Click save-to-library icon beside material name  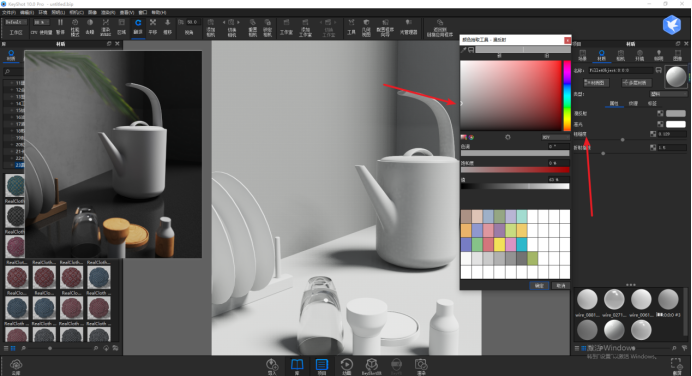tap(658, 70)
